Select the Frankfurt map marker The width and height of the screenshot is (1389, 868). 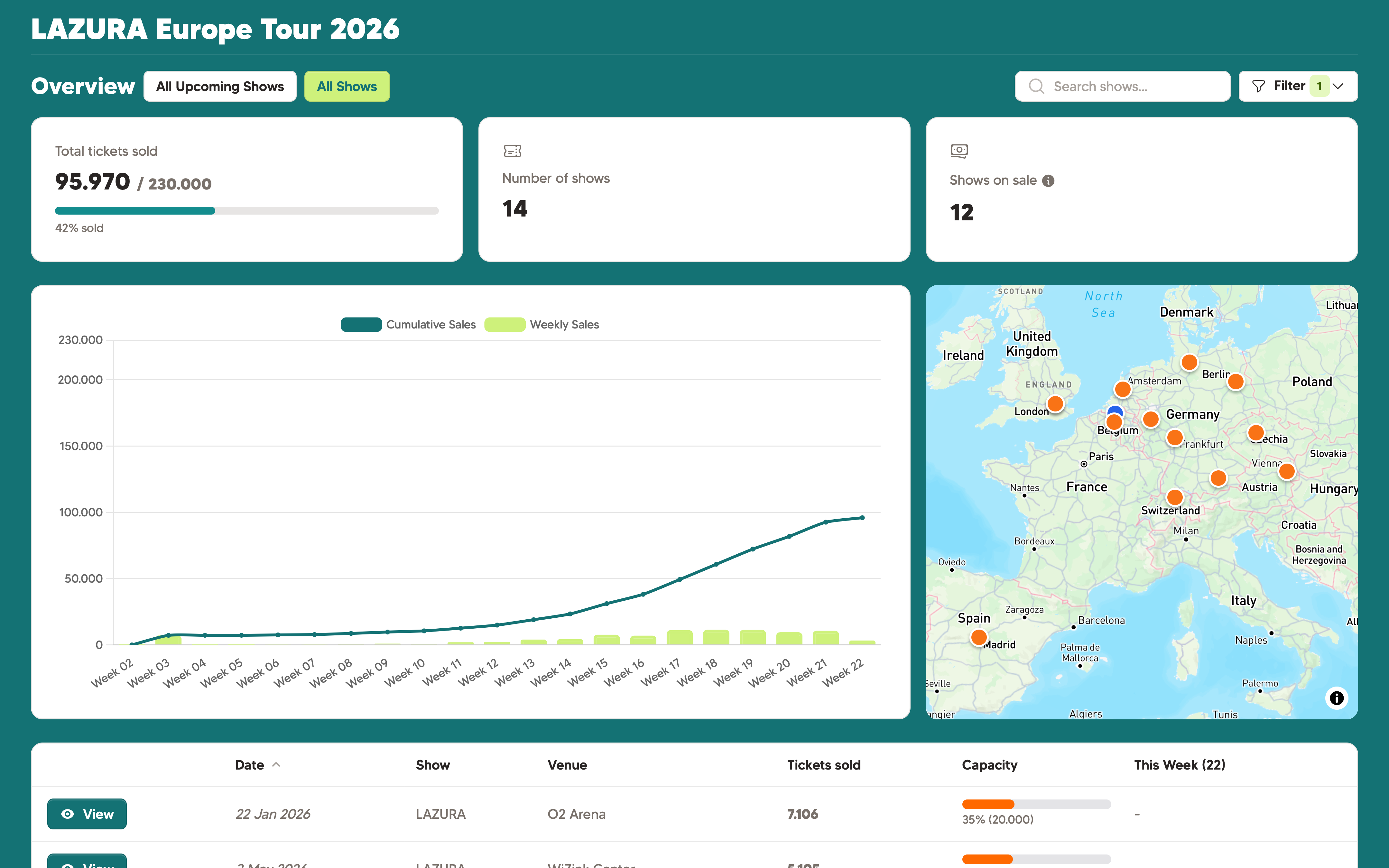pyautogui.click(x=1174, y=438)
